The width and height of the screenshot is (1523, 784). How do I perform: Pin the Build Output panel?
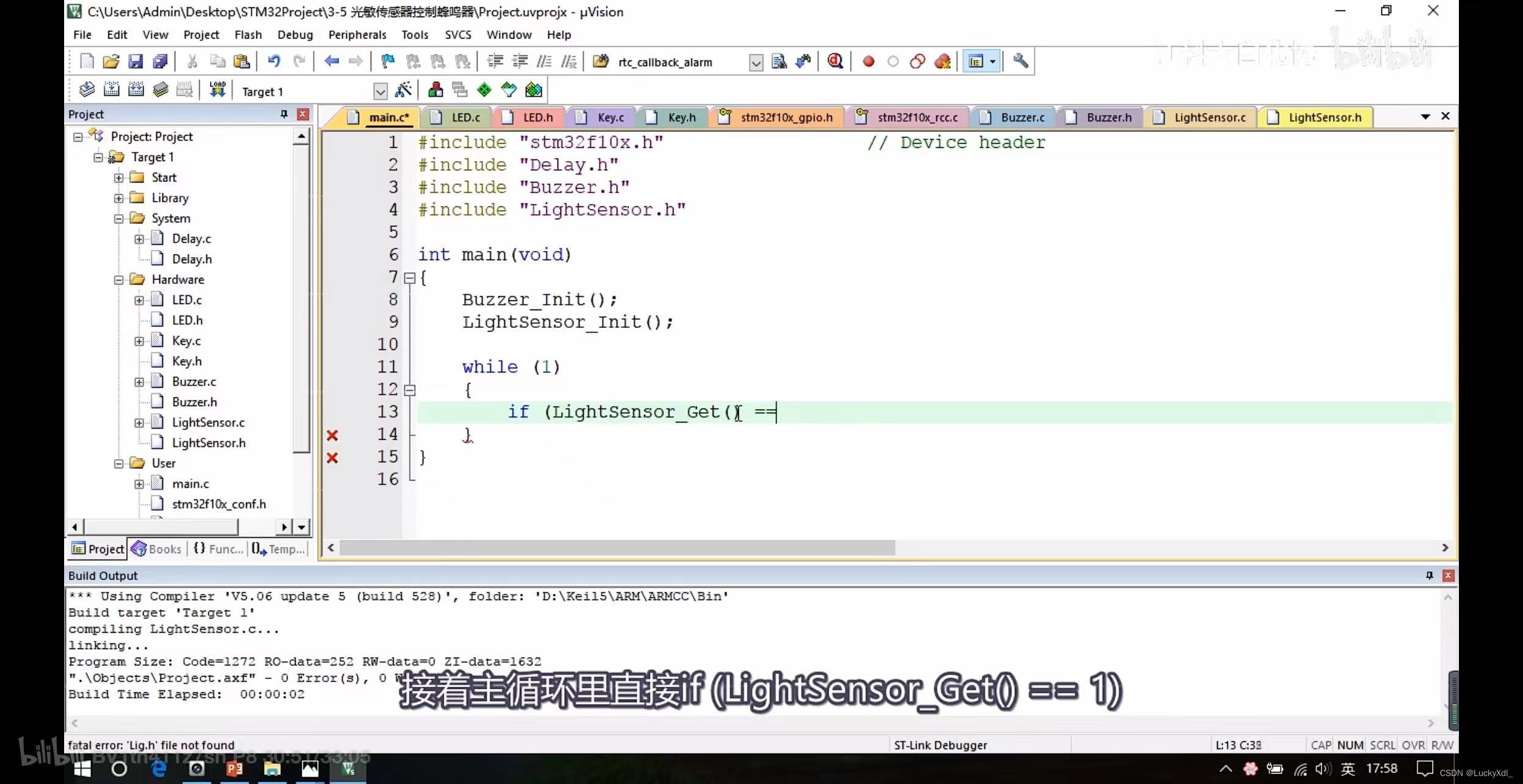pos(1429,575)
